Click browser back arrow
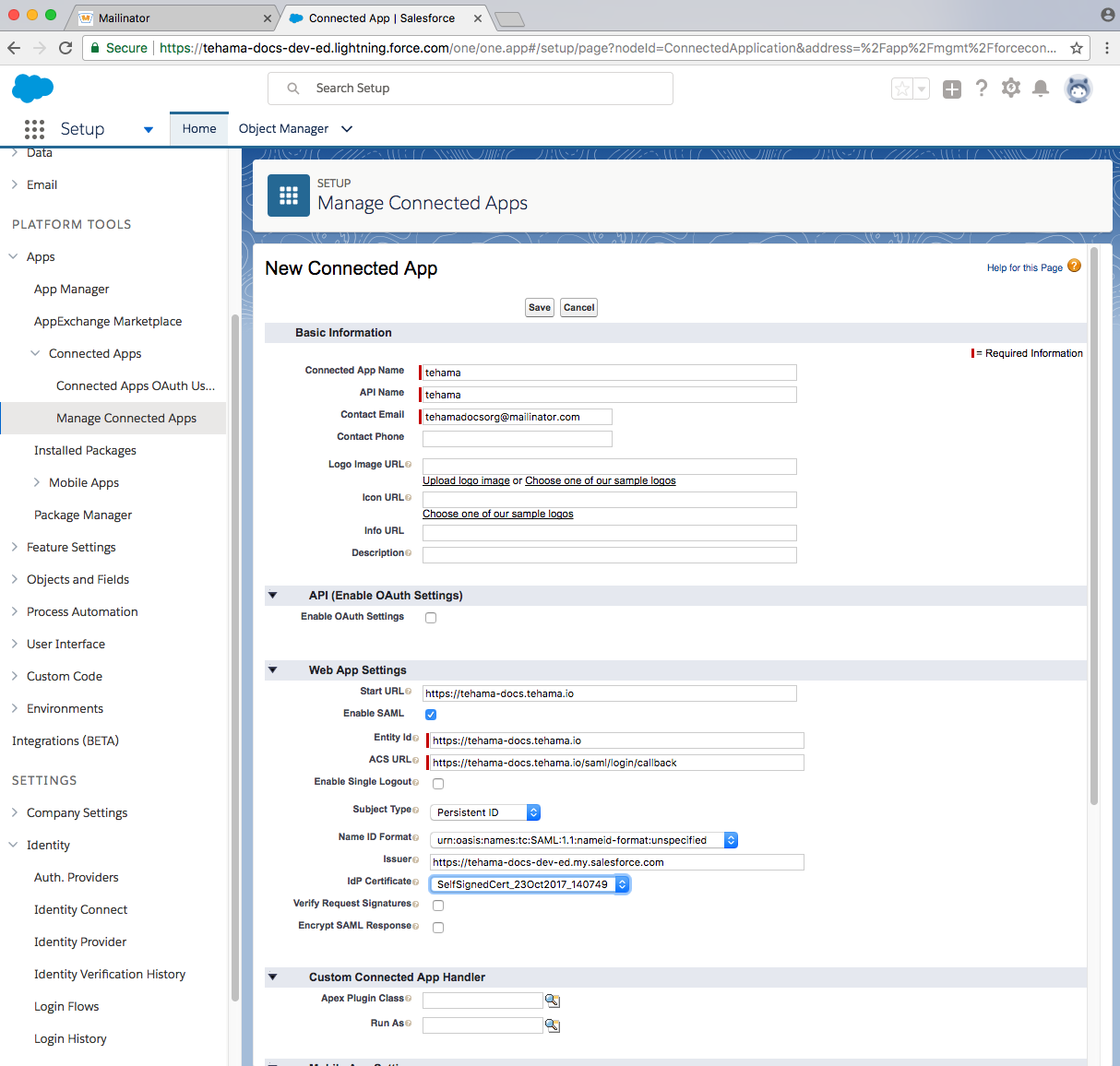This screenshot has height=1066, width=1120. 14,48
